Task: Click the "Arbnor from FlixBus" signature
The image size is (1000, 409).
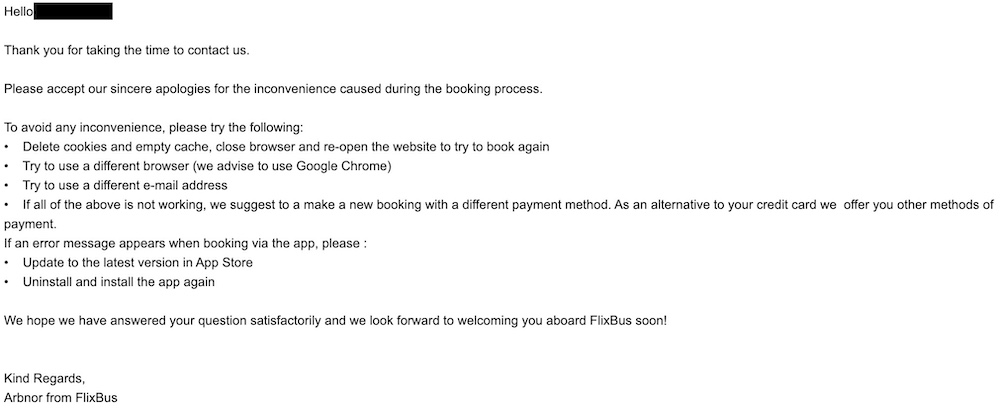Action: tap(61, 398)
